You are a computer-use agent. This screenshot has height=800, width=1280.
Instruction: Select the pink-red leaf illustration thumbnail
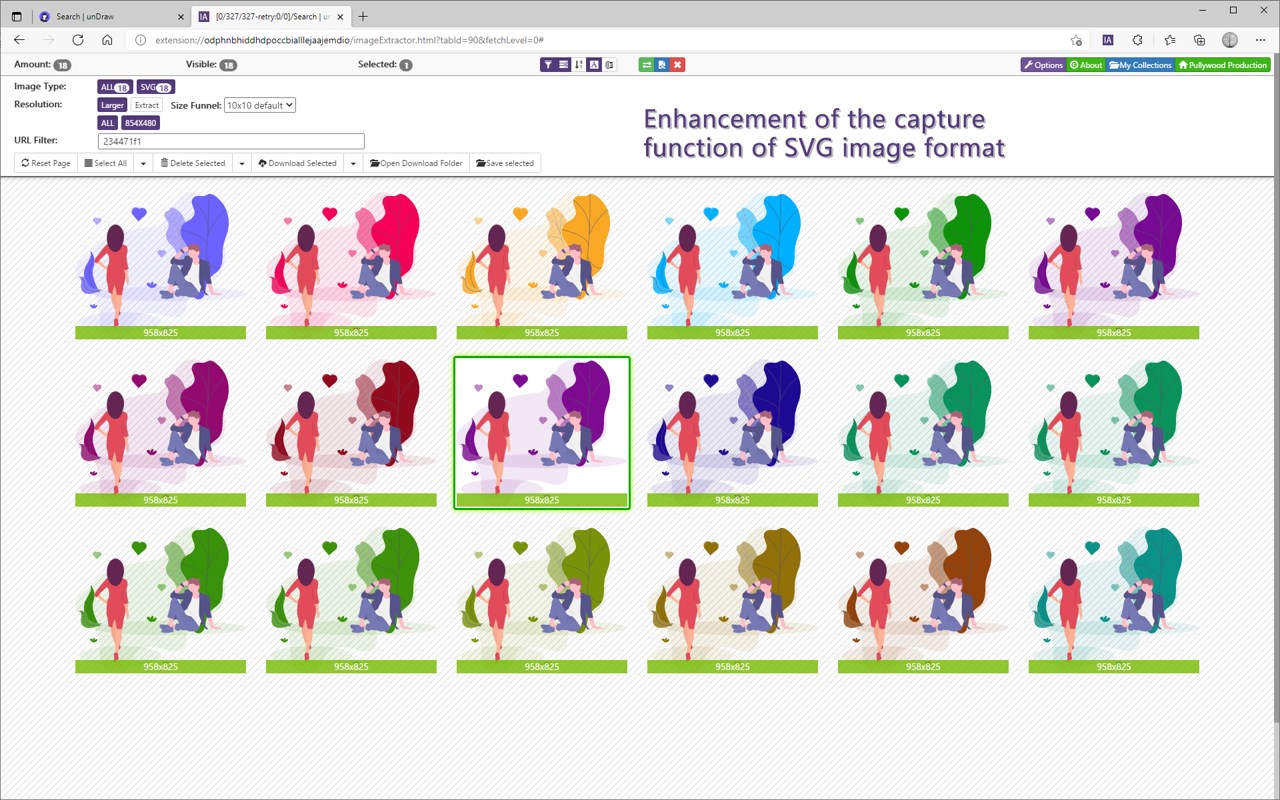(351, 265)
